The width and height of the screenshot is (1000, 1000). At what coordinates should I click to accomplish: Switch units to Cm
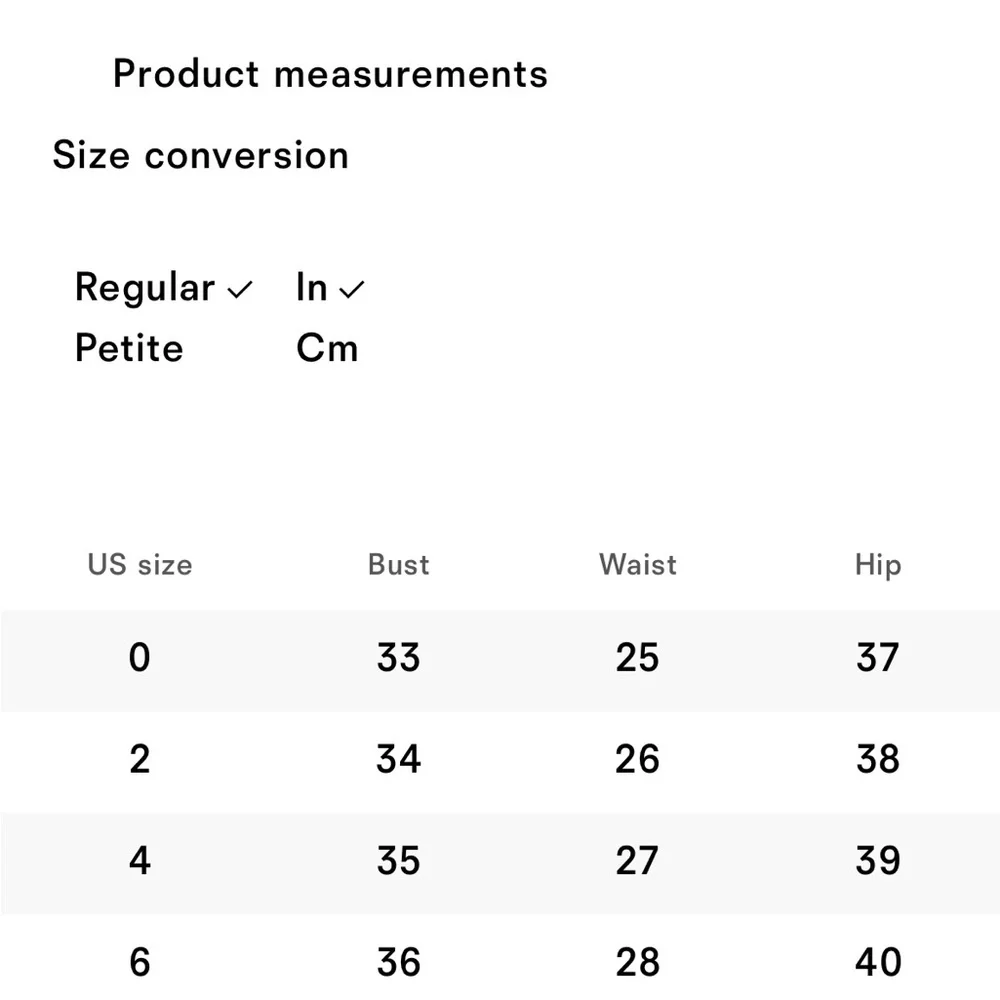[327, 348]
